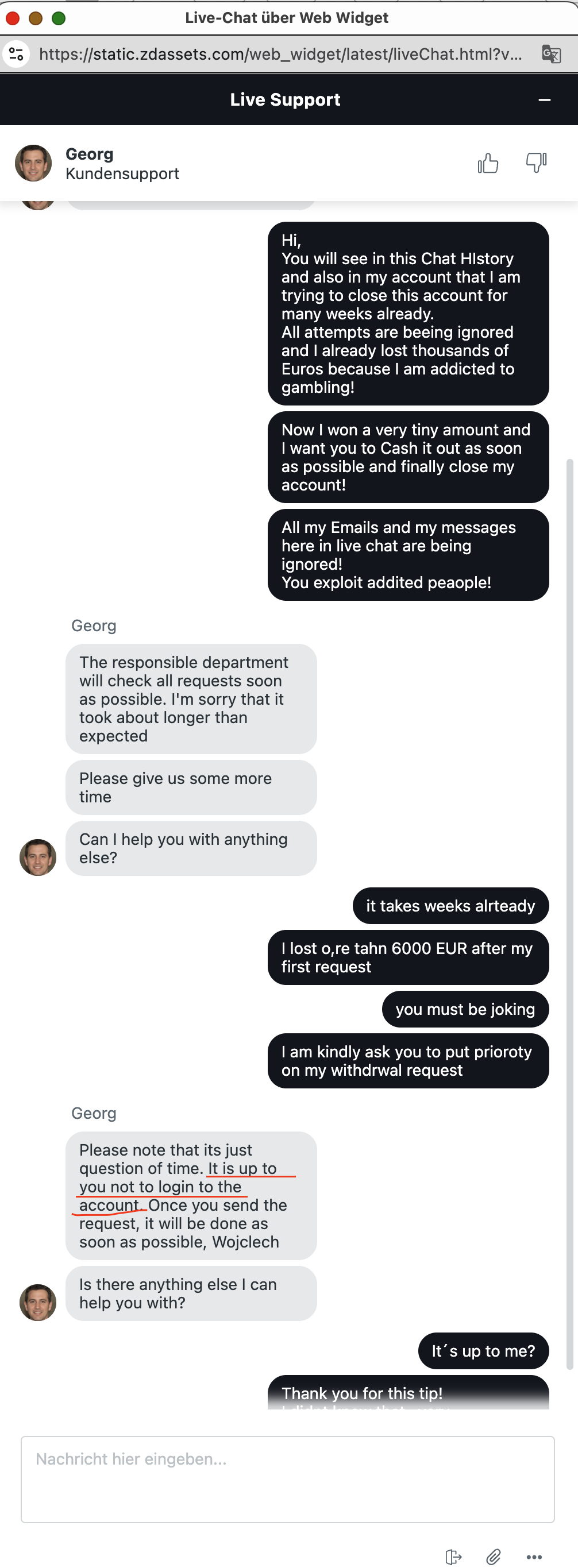Rate the chat with thumbs up

(x=488, y=163)
